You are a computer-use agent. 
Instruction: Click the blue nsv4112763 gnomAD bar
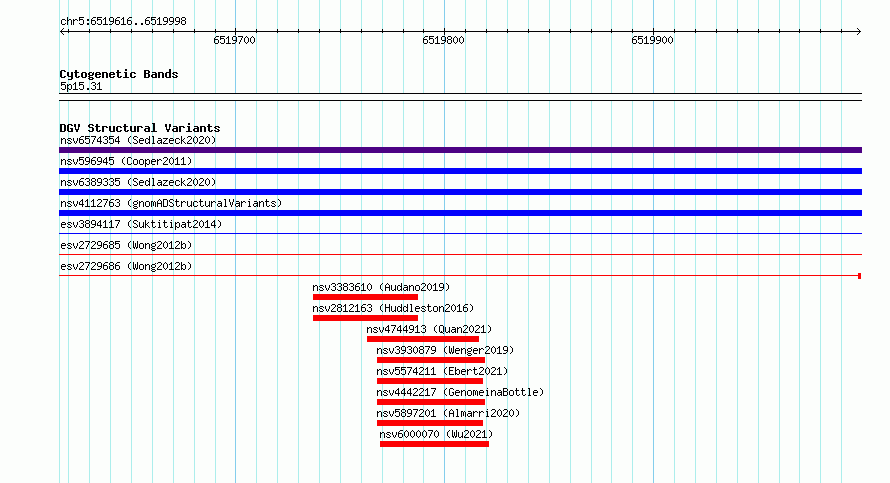[460, 213]
